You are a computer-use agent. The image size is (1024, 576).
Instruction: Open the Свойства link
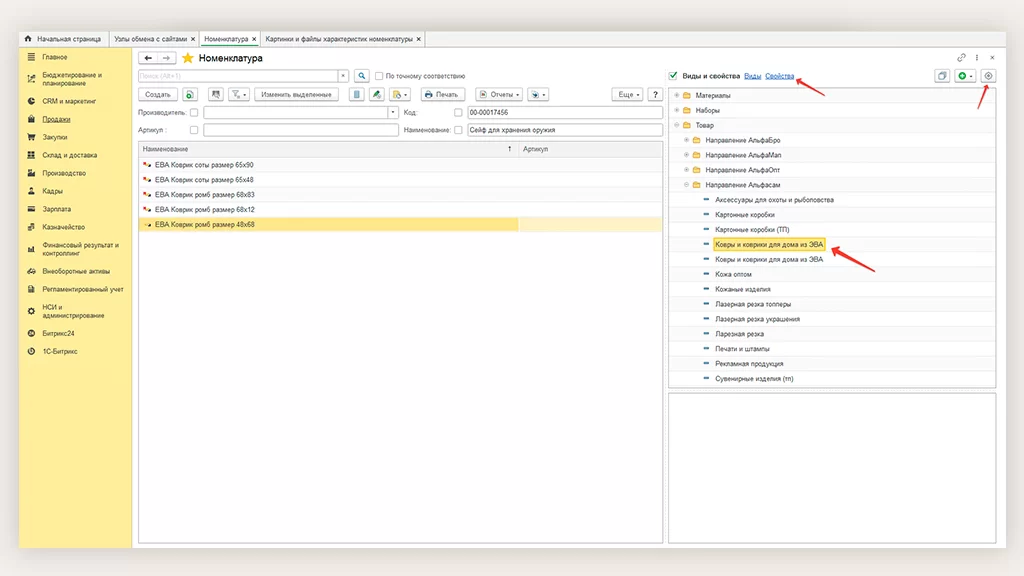coord(779,76)
